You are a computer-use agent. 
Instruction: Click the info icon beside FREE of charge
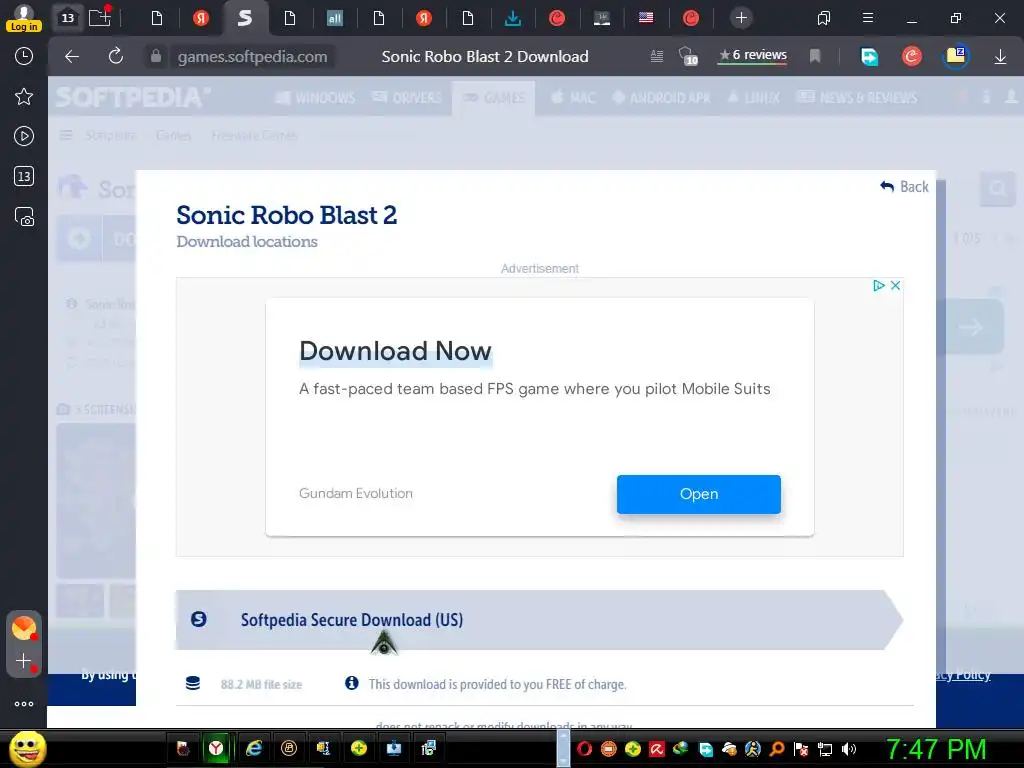pos(351,683)
